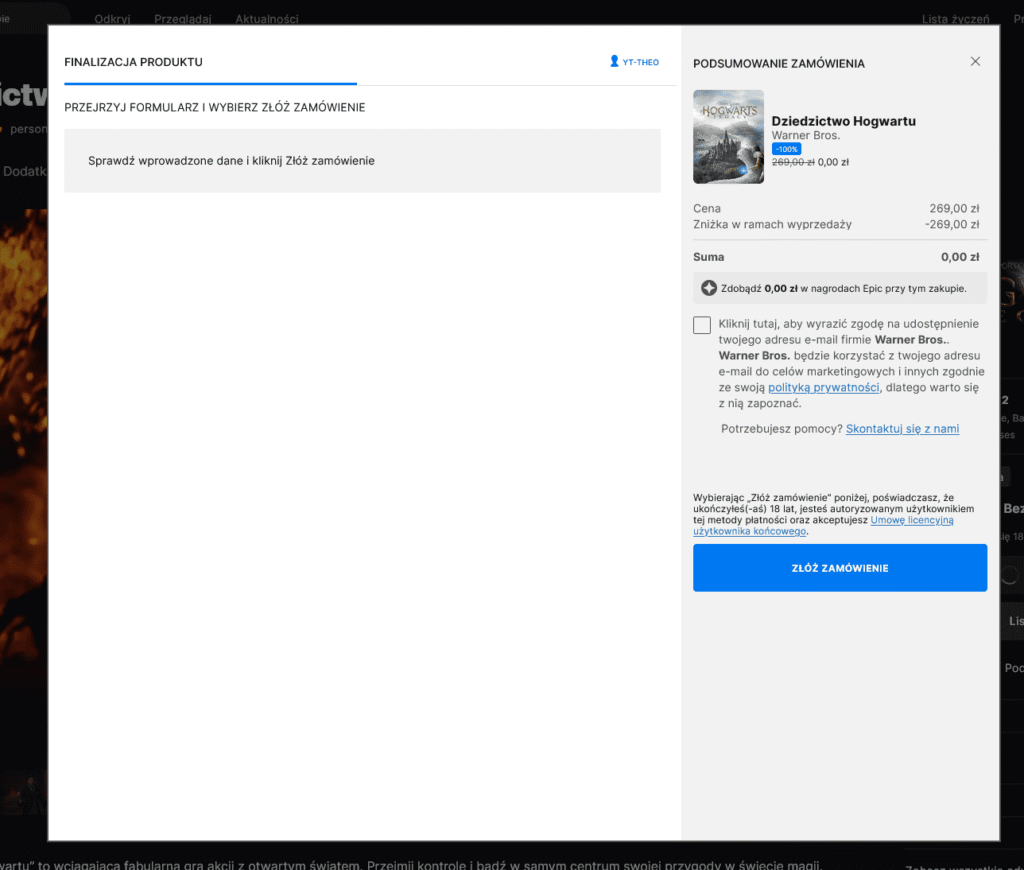Viewport: 1024px width, 870px height.
Task: Click the 'Warner Bros.' publisher name under the title
Action: pos(805,136)
